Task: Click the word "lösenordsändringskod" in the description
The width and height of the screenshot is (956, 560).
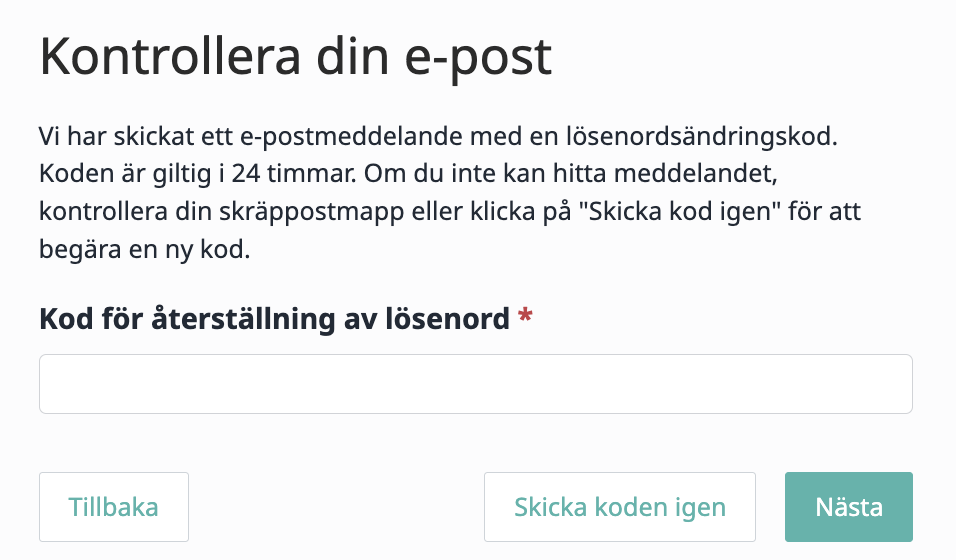Action: tap(702, 137)
